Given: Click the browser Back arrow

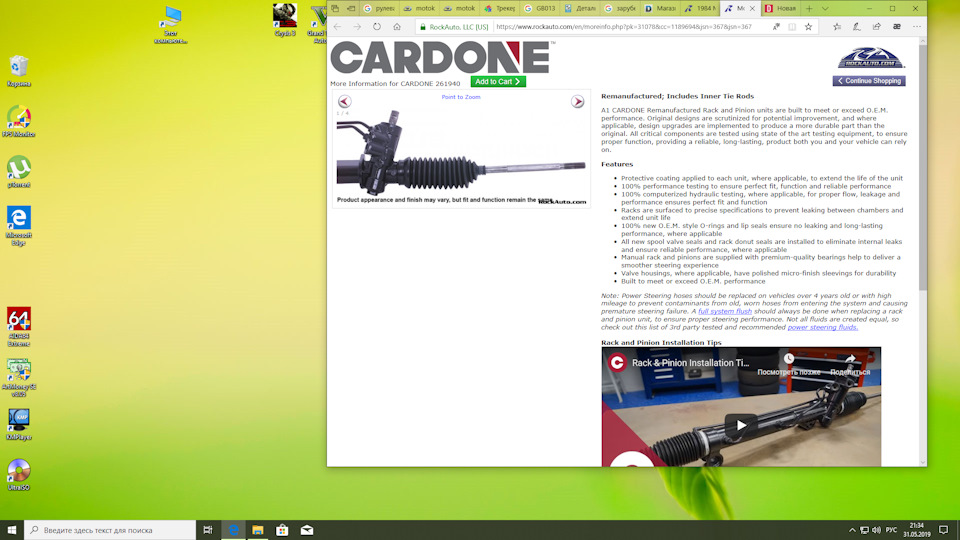Looking at the screenshot, I should point(337,26).
